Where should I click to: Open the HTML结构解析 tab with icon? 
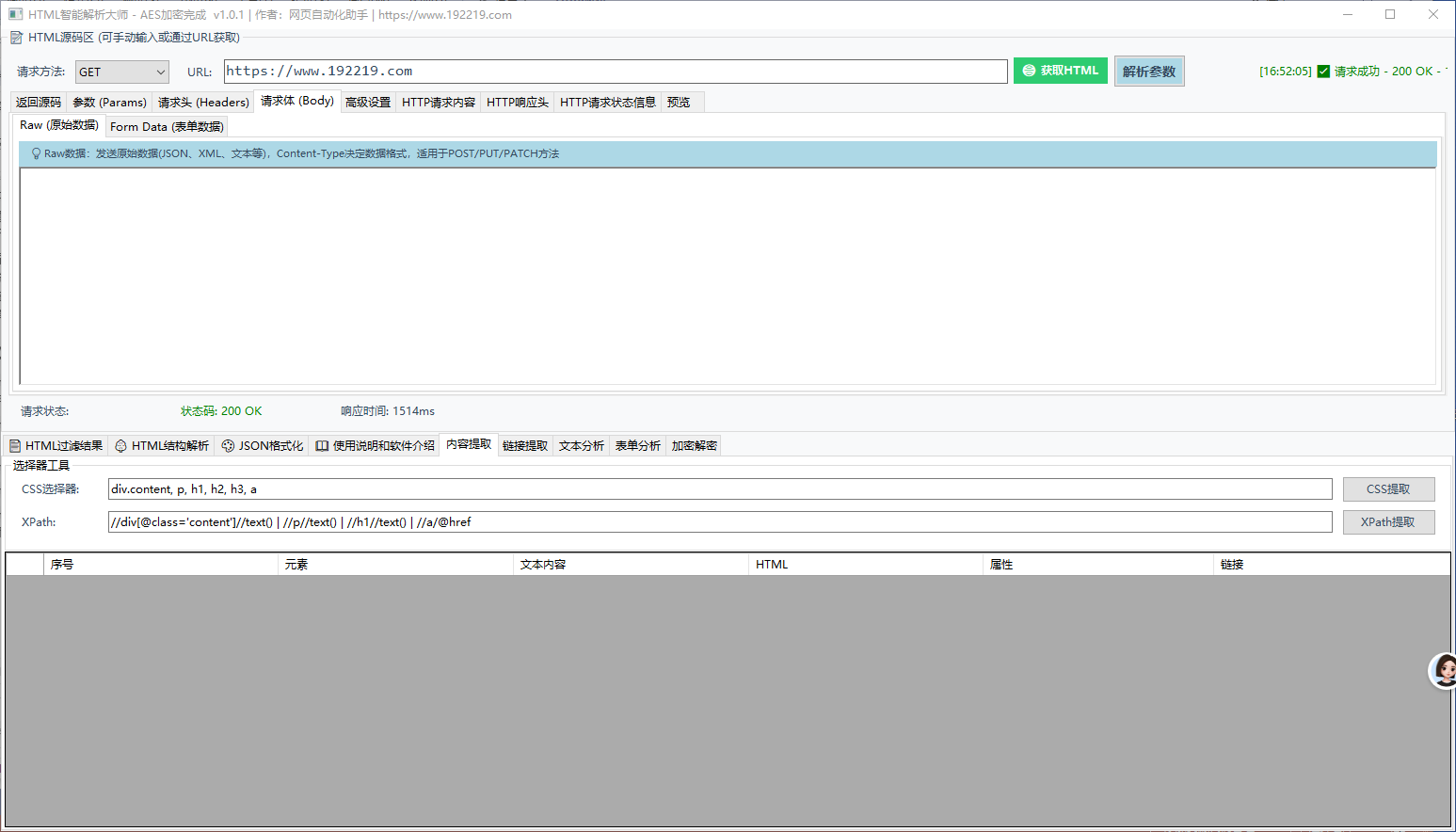click(x=162, y=446)
